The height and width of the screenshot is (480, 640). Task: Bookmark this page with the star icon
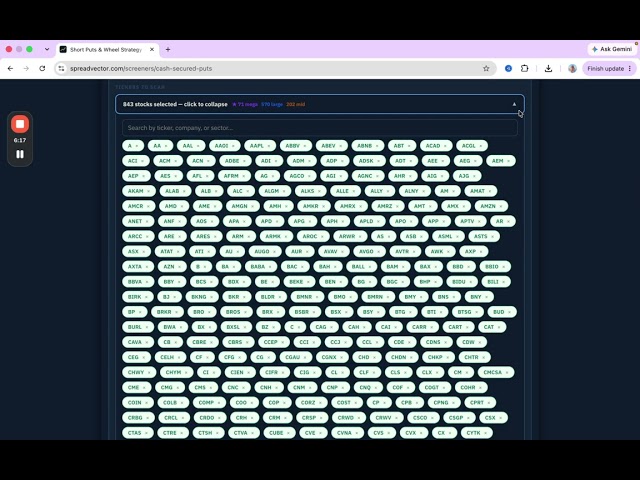486,69
